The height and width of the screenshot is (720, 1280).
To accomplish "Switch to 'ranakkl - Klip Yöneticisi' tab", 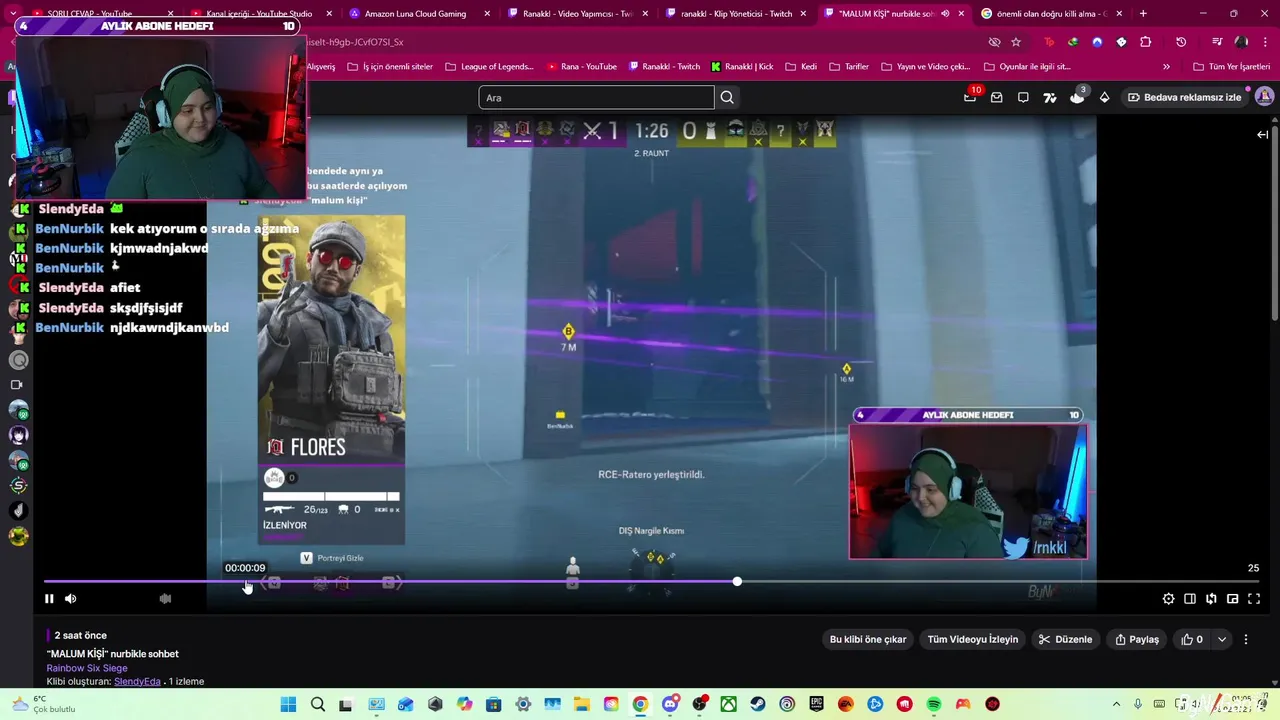I will click(x=735, y=14).
